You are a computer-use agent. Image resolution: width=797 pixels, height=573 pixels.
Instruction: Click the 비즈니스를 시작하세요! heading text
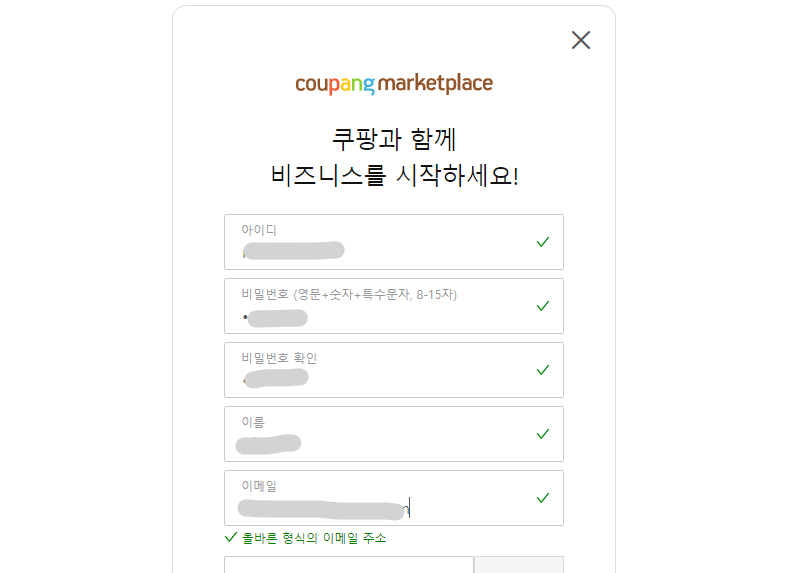[x=394, y=176]
